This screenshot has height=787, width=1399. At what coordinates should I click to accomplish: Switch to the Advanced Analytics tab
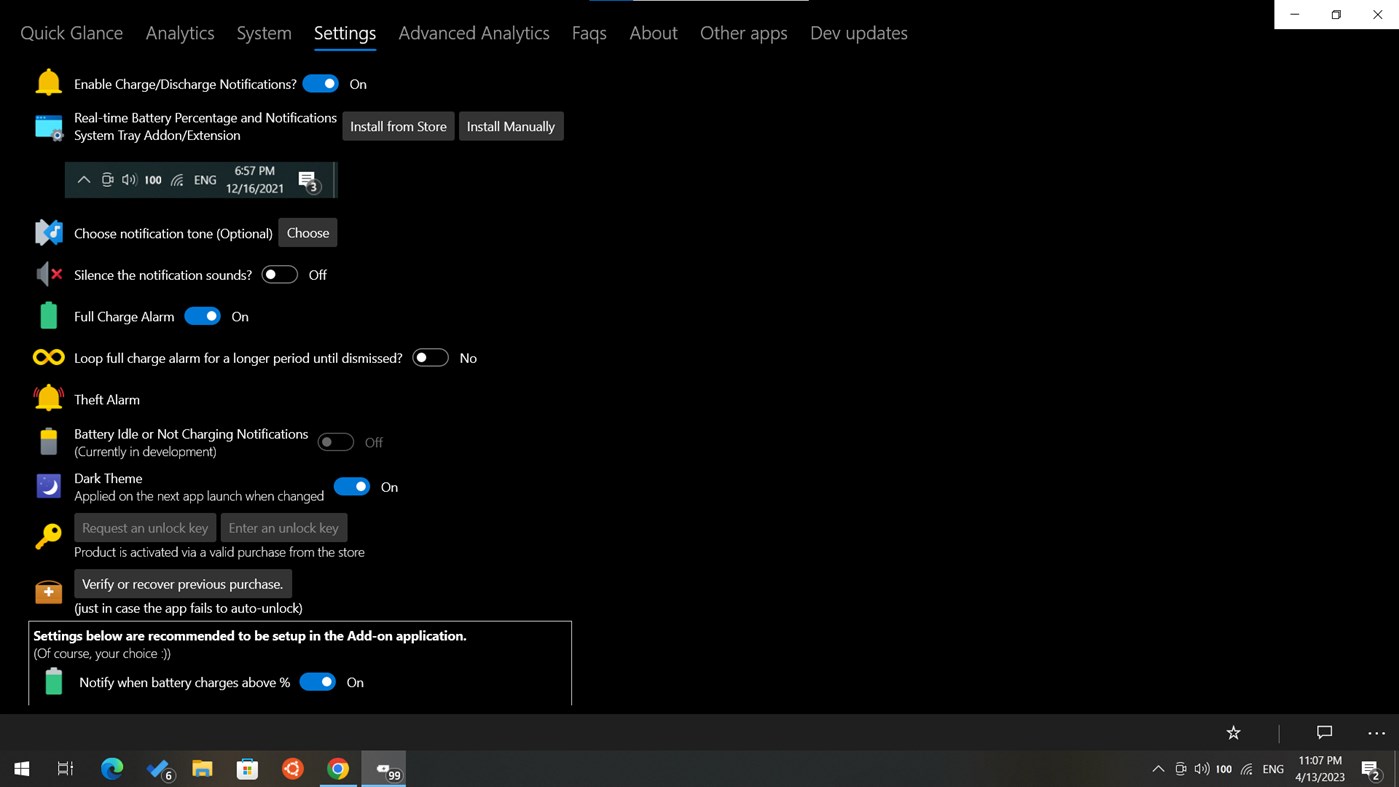[474, 33]
